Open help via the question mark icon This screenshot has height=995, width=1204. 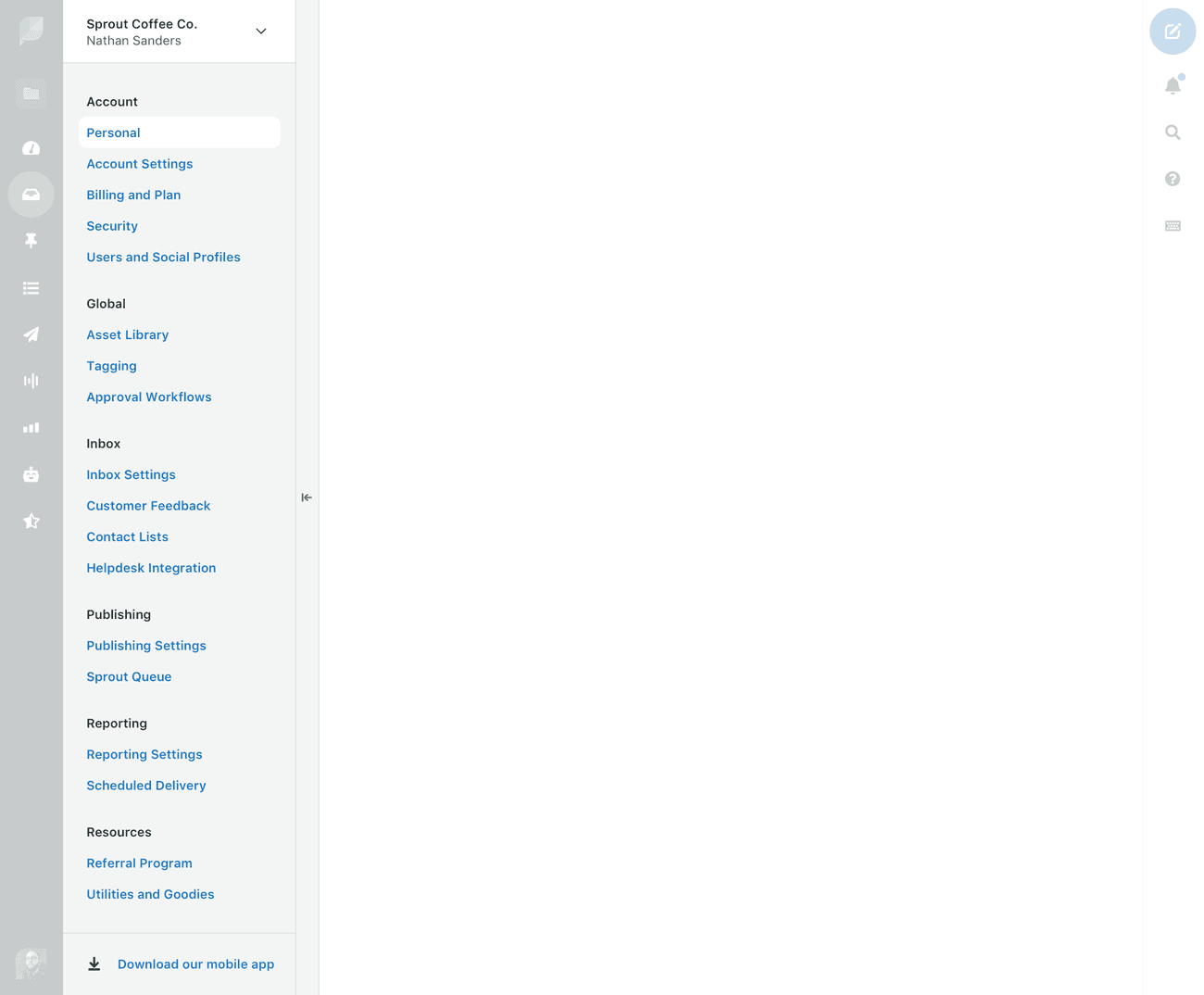(1173, 179)
